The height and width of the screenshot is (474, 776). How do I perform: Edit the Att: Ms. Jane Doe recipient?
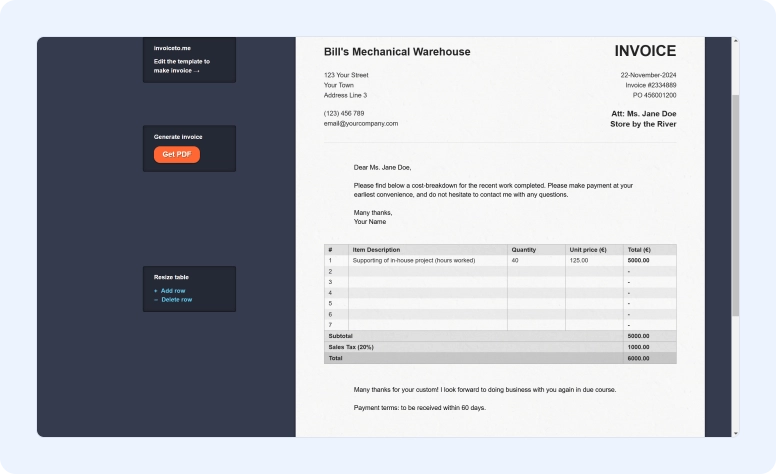click(643, 113)
